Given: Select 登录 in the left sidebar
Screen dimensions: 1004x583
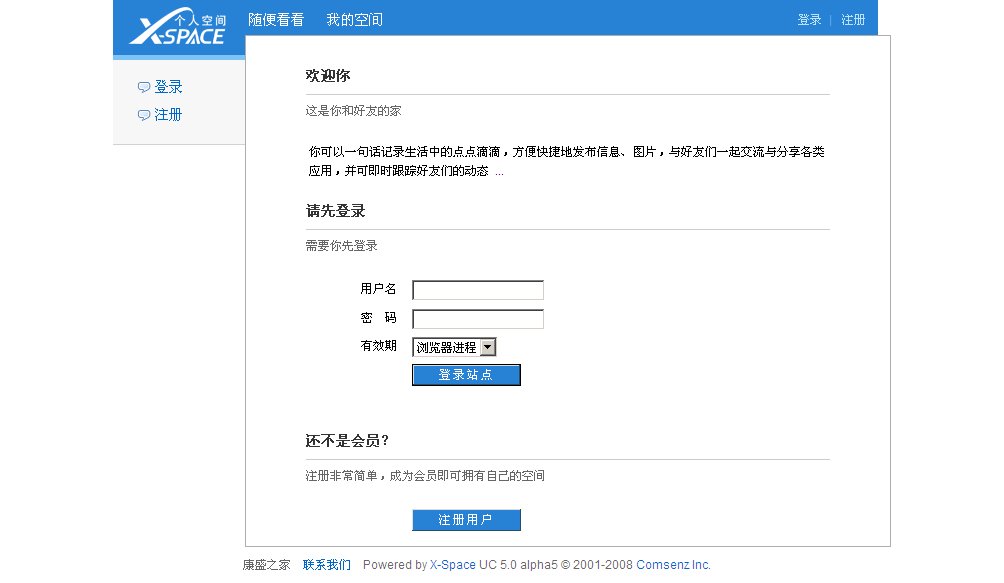Looking at the screenshot, I should click(x=168, y=86).
